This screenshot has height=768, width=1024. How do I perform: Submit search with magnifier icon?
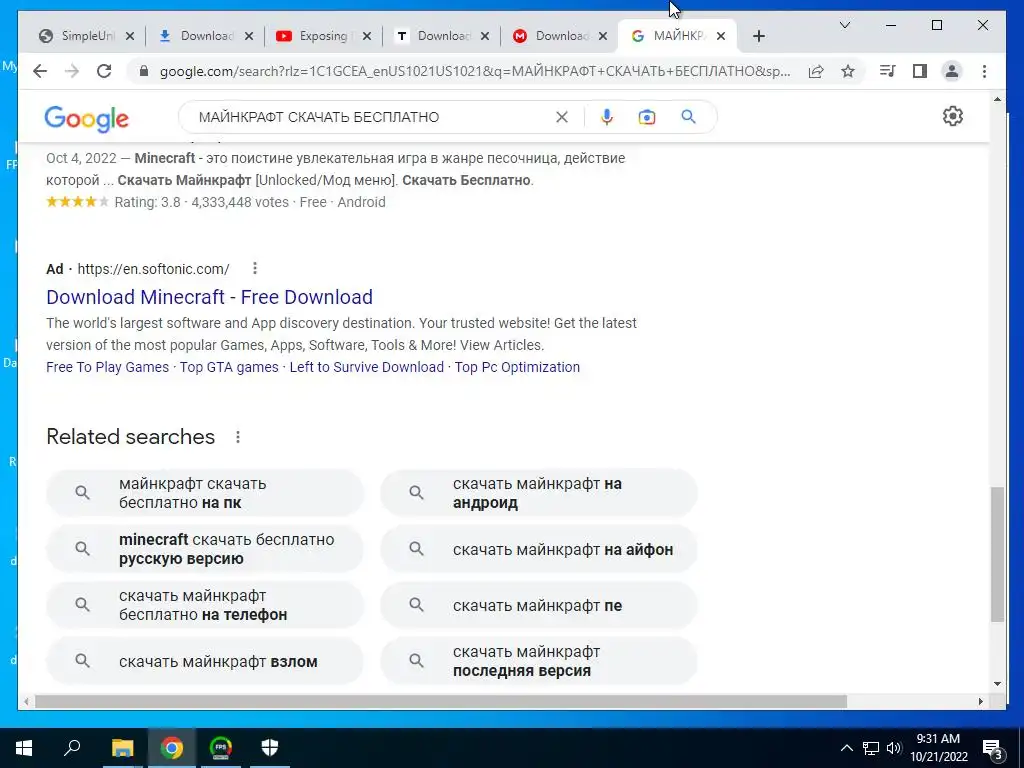tap(688, 117)
